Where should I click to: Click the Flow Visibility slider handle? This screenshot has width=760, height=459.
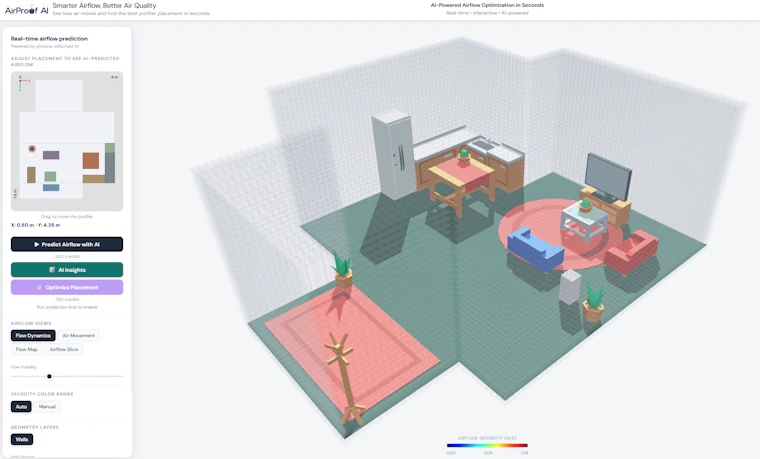click(x=49, y=376)
